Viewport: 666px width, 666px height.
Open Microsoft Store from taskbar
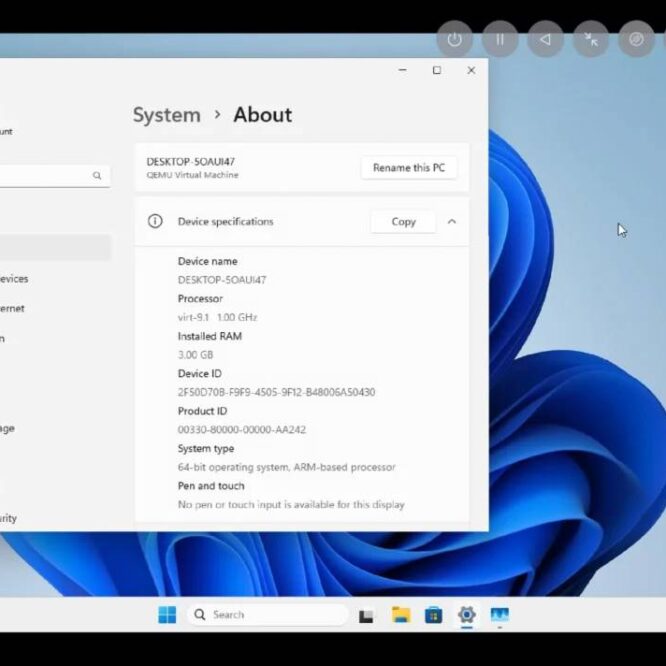(433, 615)
